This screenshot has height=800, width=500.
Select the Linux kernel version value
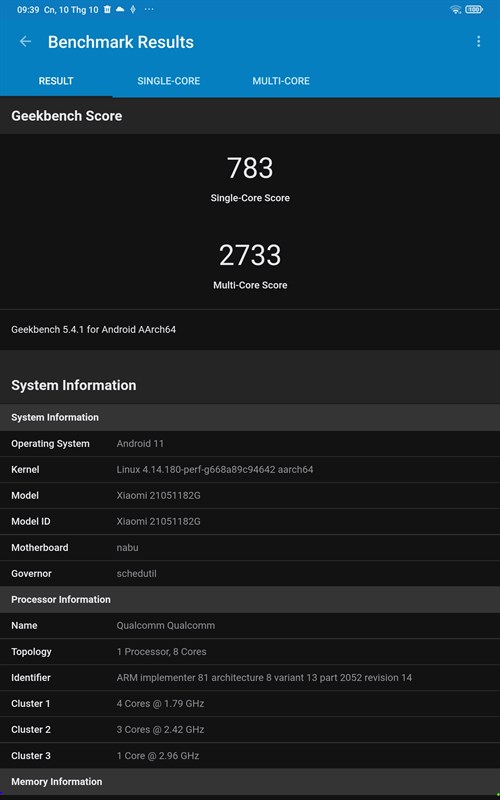point(215,469)
